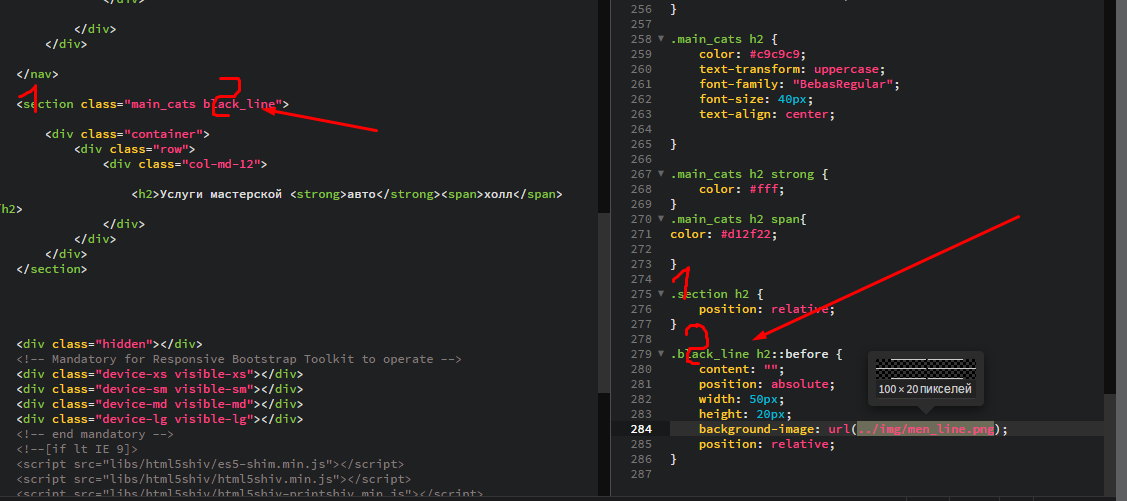
Task: Click the device-md visible-md div line
Action: click(160, 405)
